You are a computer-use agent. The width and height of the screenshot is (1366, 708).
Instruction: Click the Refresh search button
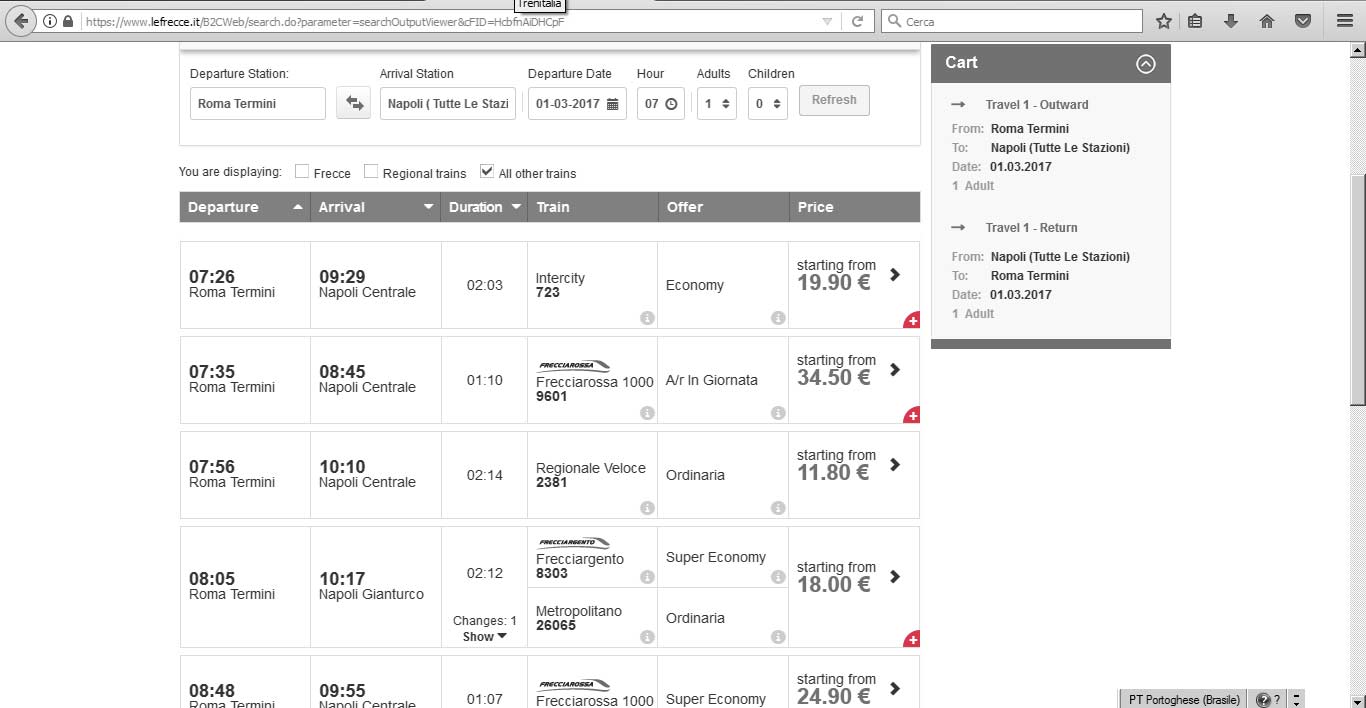pos(834,100)
